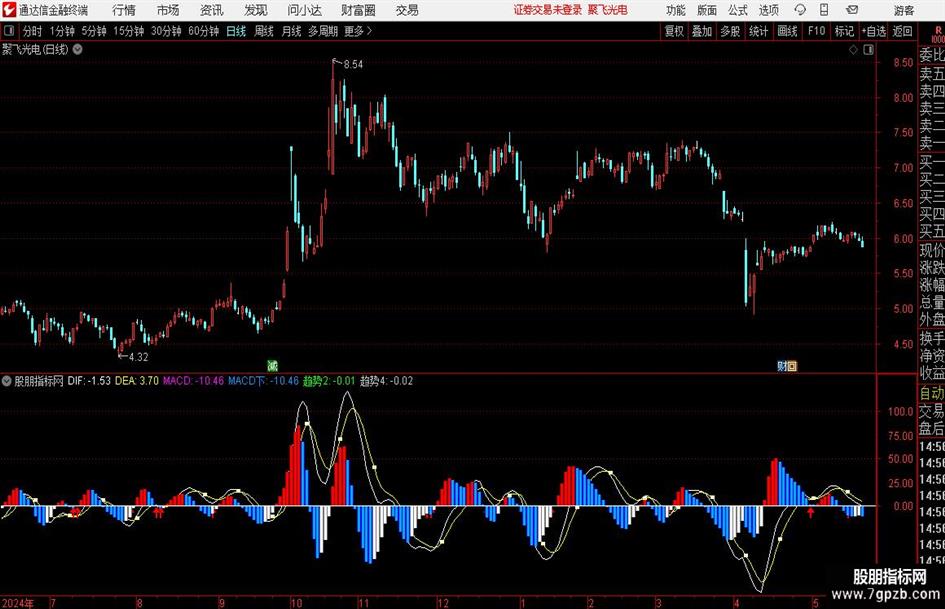Click the 趋势2: -0.01 value

[329, 381]
